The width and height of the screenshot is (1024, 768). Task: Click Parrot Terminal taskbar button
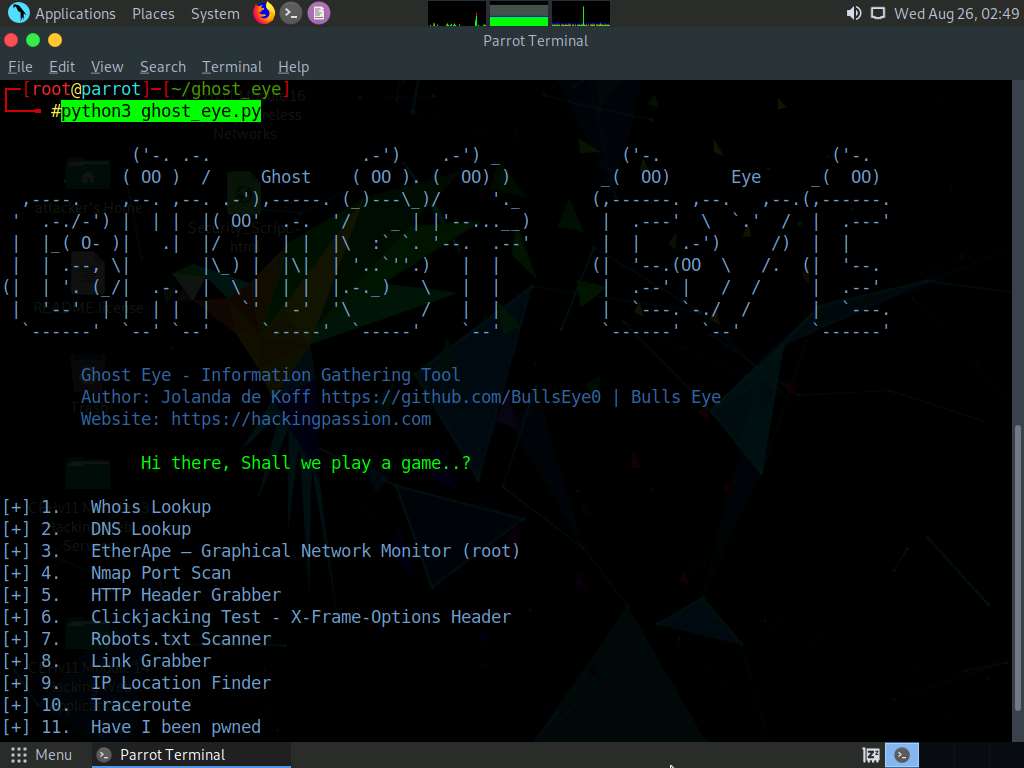191,755
